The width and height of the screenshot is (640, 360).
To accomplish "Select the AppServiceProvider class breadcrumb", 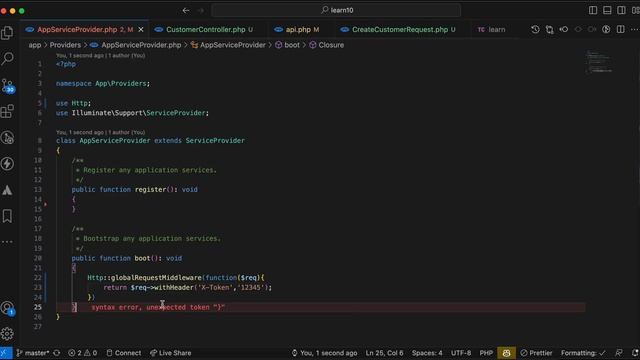I will (228, 45).
